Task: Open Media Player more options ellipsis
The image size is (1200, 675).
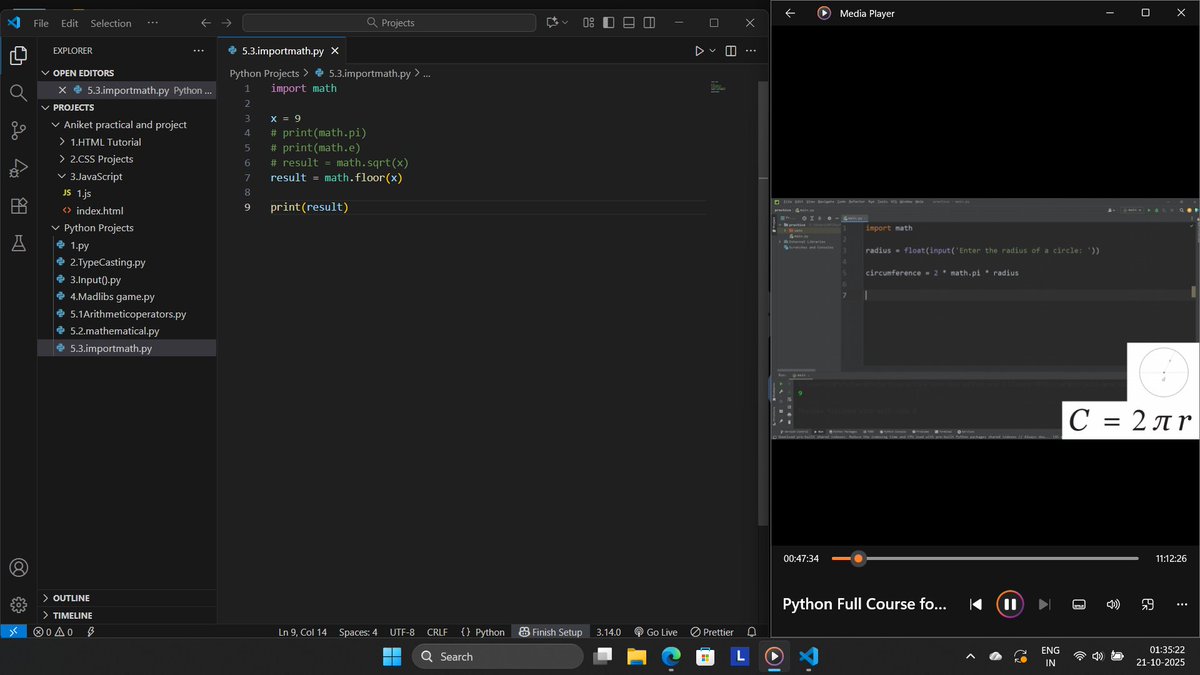Action: (x=1182, y=604)
